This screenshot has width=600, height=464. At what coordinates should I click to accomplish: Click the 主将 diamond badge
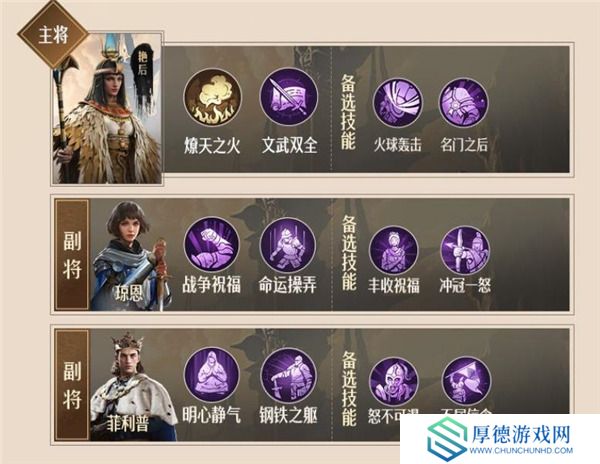[53, 34]
